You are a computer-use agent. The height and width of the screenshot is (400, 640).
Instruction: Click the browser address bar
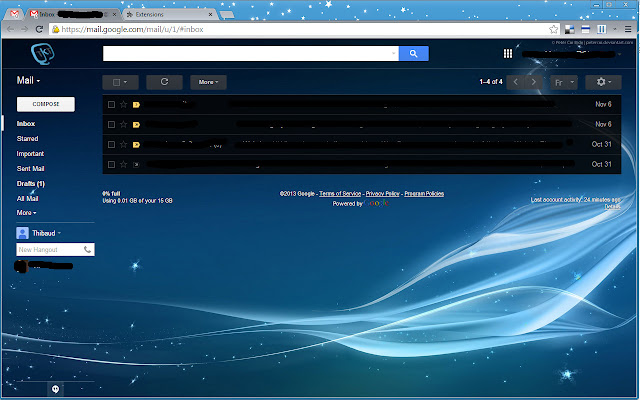pyautogui.click(x=302, y=29)
